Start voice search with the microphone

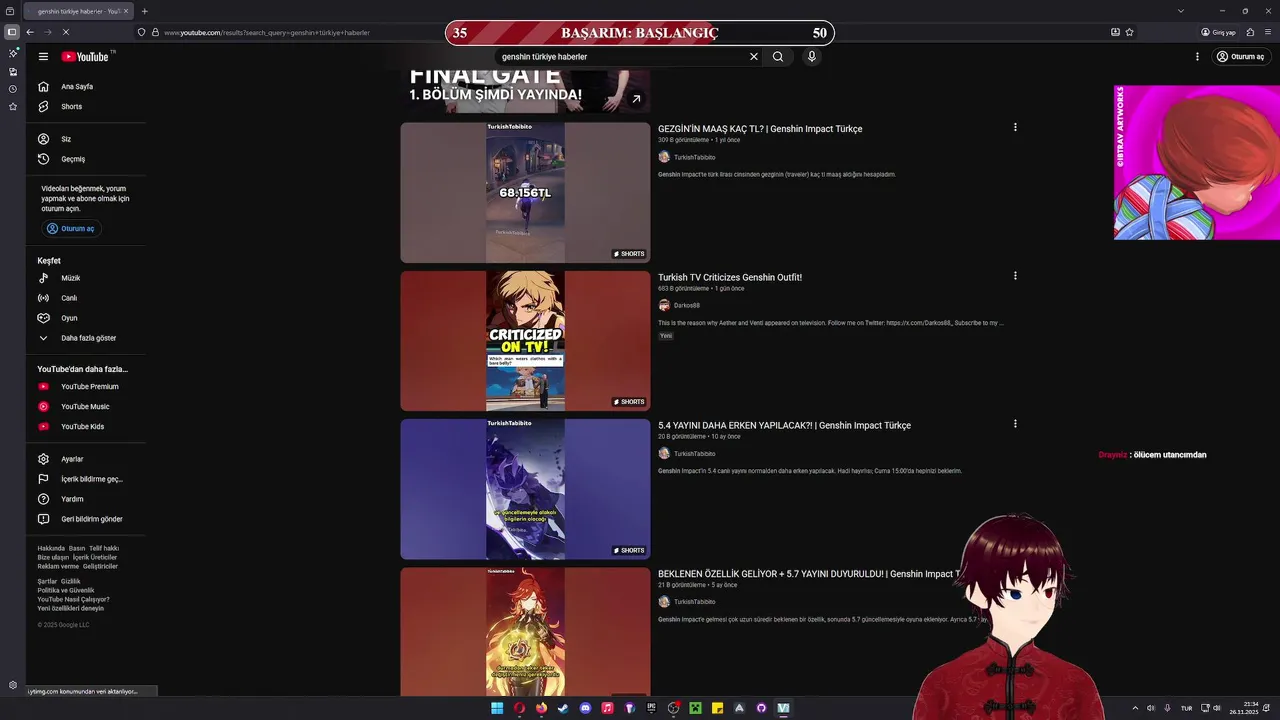coord(812,57)
